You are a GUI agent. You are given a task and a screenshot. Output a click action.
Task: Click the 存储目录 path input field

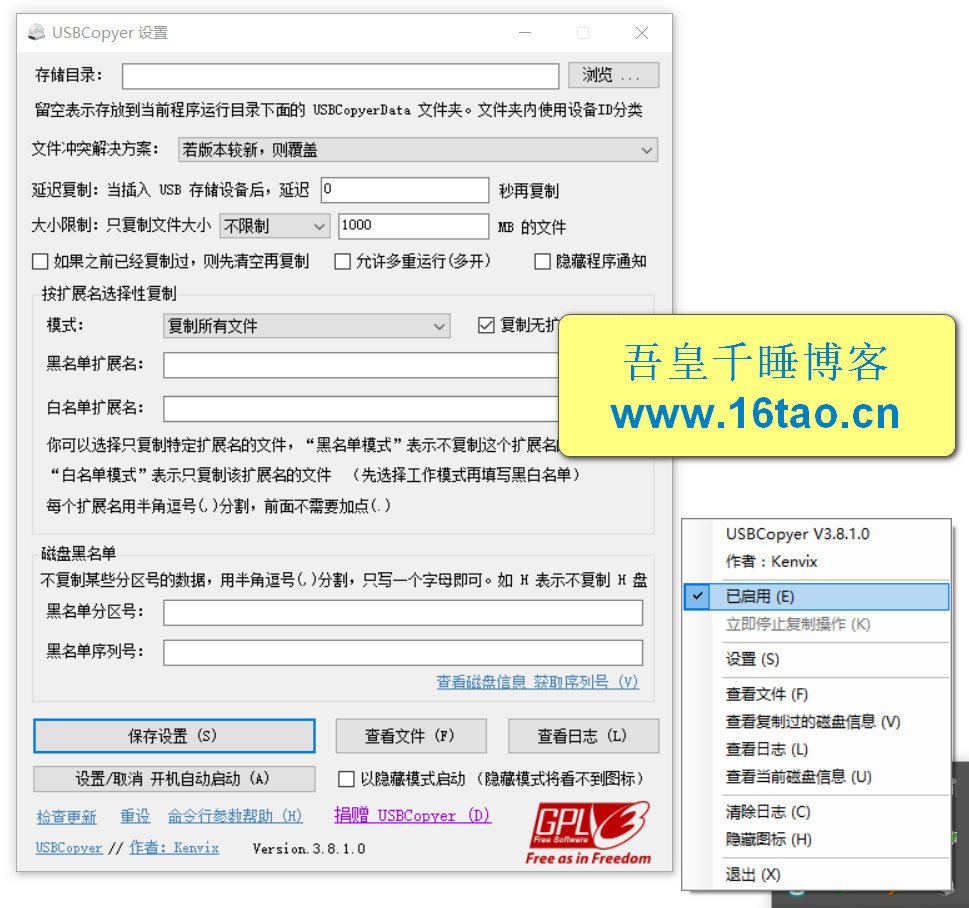[x=340, y=76]
